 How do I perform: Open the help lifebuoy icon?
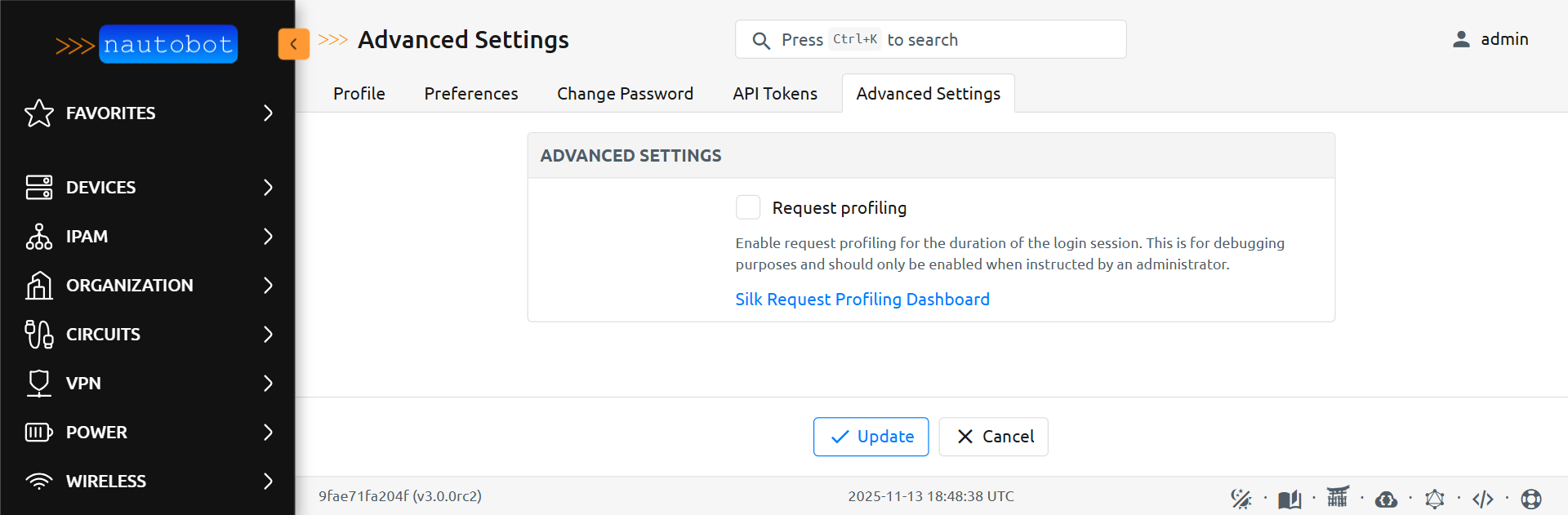1531,498
